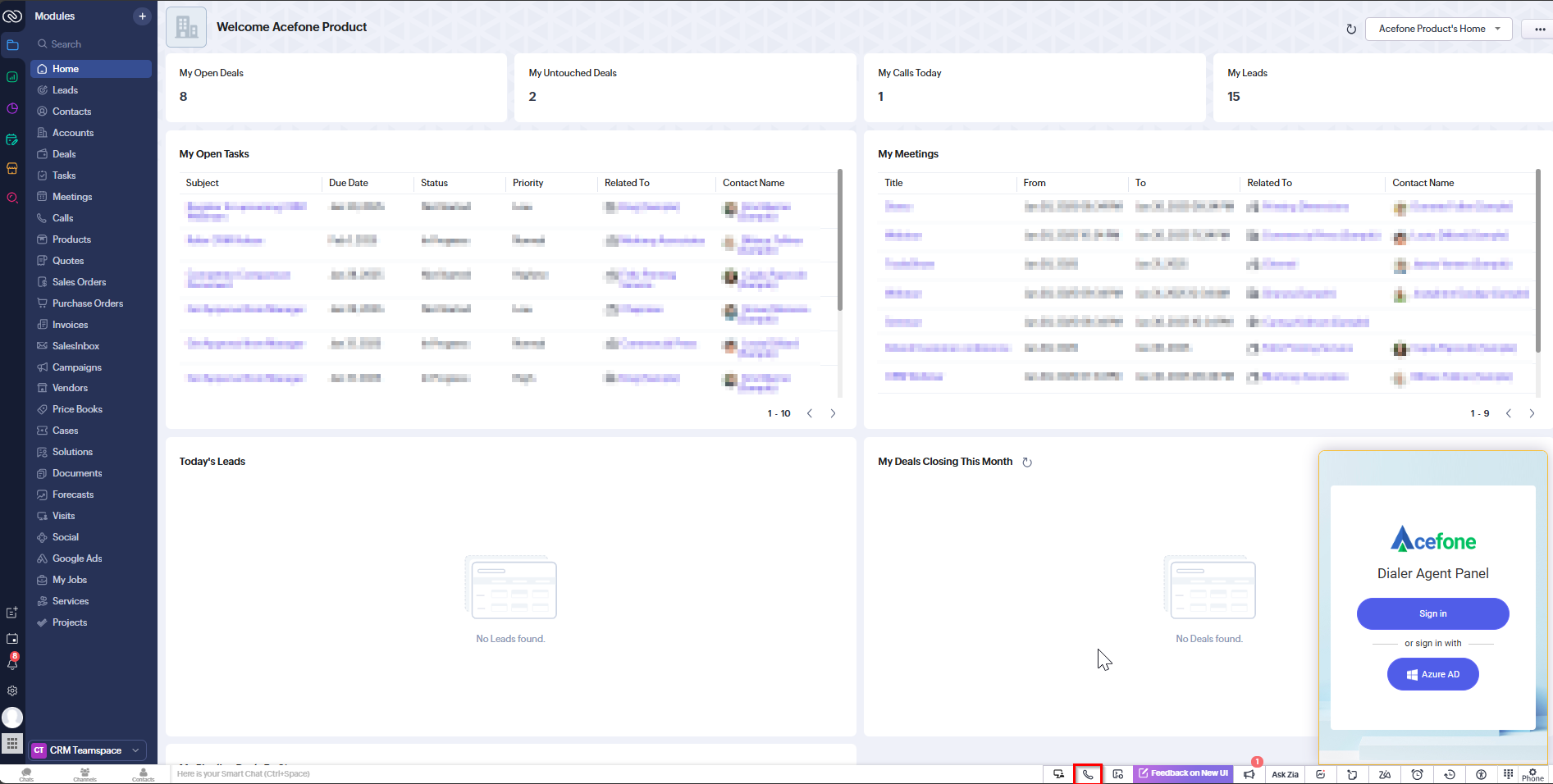Click the My Meetings vertical scrollbar
Image resolution: width=1553 pixels, height=784 pixels.
[x=1537, y=261]
